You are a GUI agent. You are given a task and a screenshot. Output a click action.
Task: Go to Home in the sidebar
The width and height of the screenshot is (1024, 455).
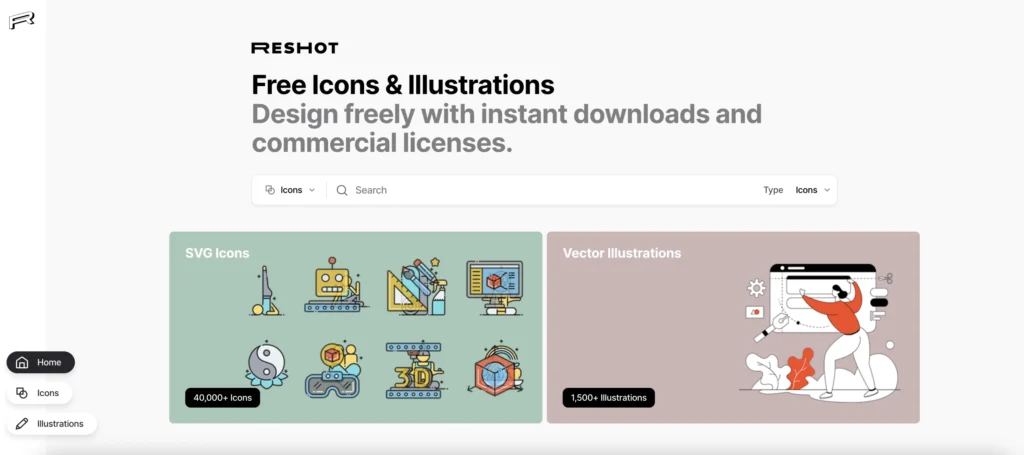41,362
